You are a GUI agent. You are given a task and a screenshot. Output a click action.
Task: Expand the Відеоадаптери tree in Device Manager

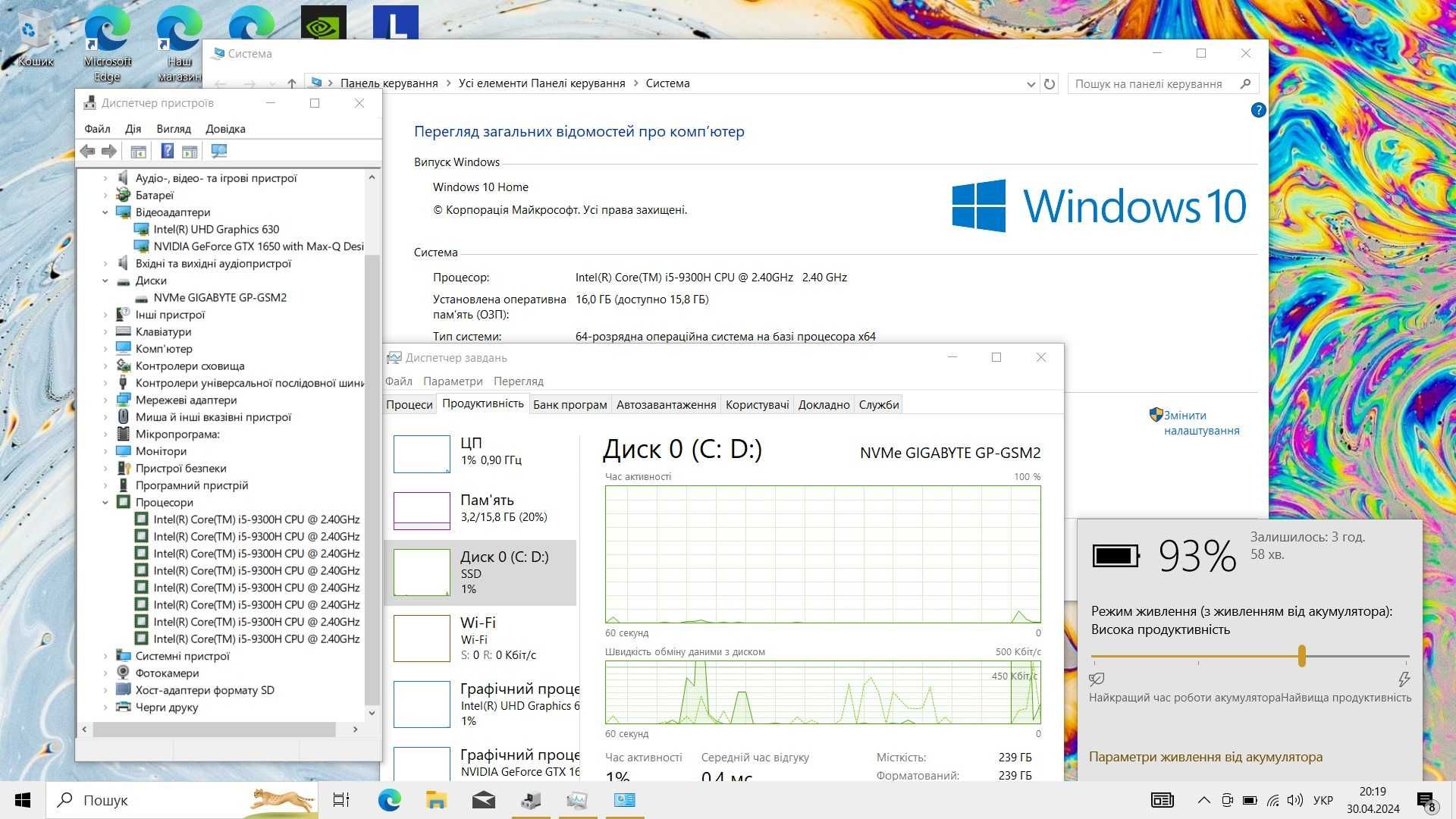[106, 212]
